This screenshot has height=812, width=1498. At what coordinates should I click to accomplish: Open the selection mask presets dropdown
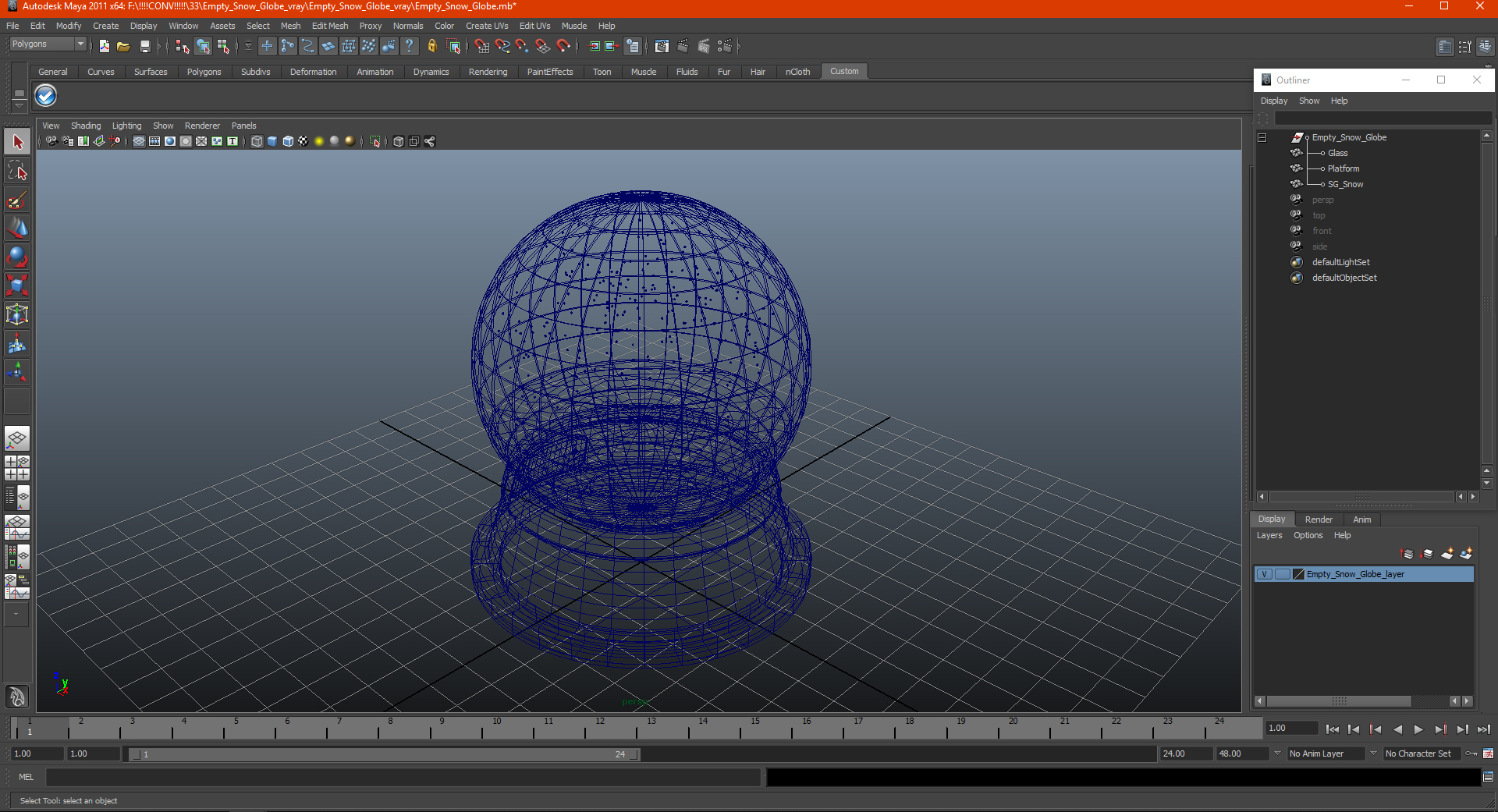pyautogui.click(x=248, y=47)
